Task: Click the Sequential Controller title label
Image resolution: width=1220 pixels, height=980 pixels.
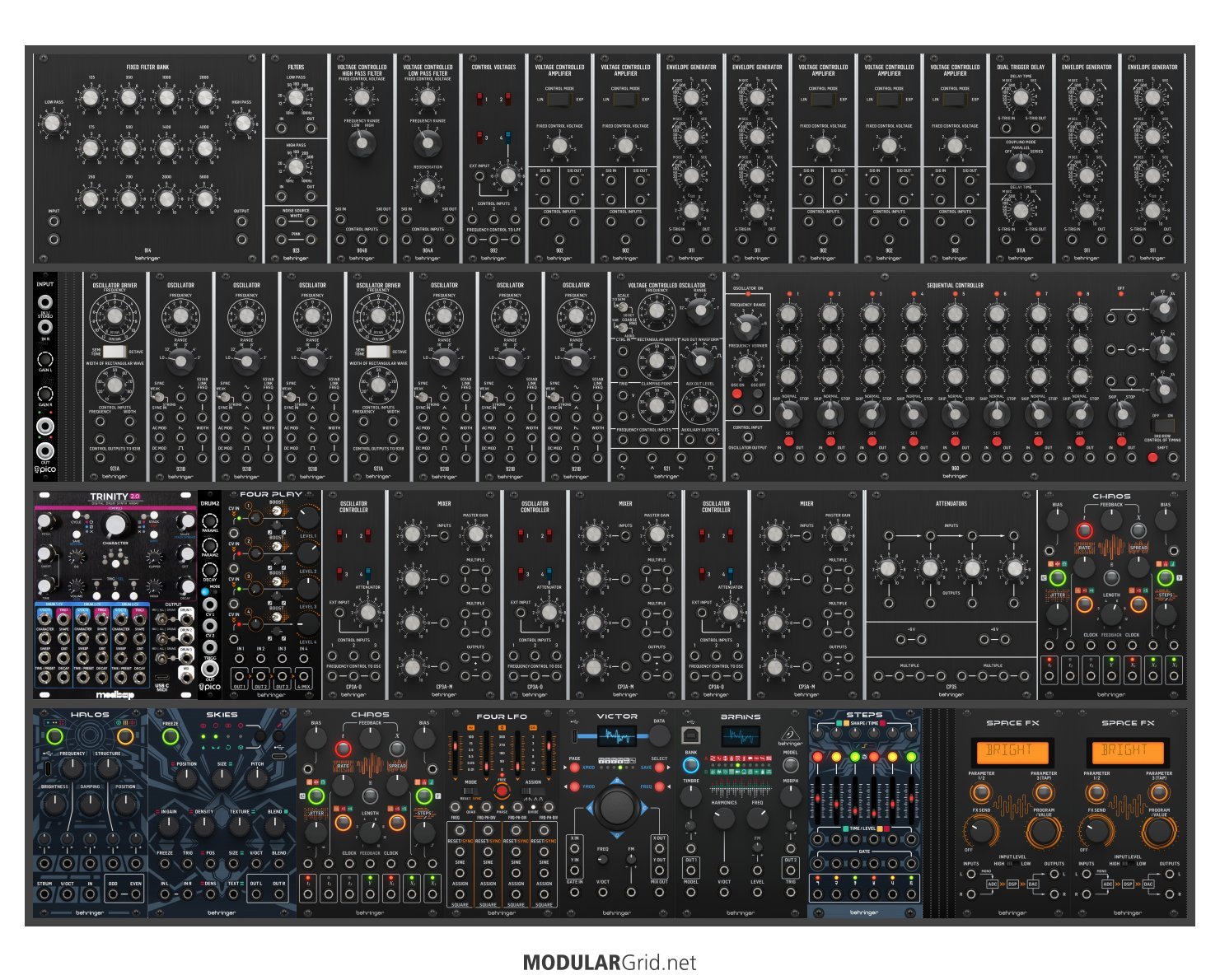Action: pos(955,286)
